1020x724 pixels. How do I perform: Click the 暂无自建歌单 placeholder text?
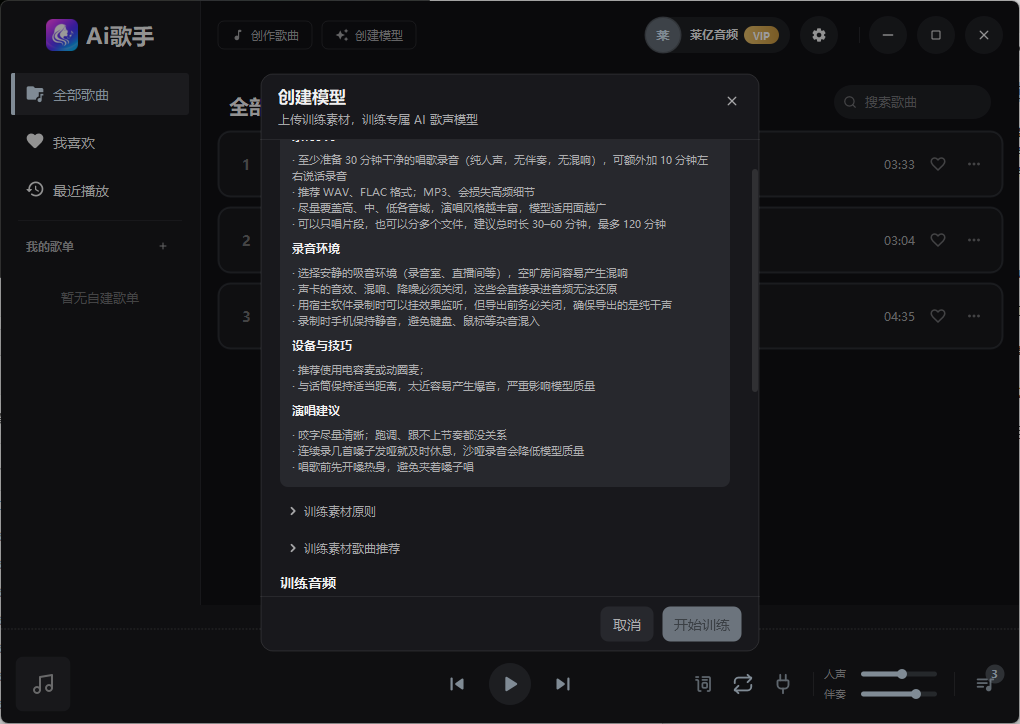click(x=100, y=298)
